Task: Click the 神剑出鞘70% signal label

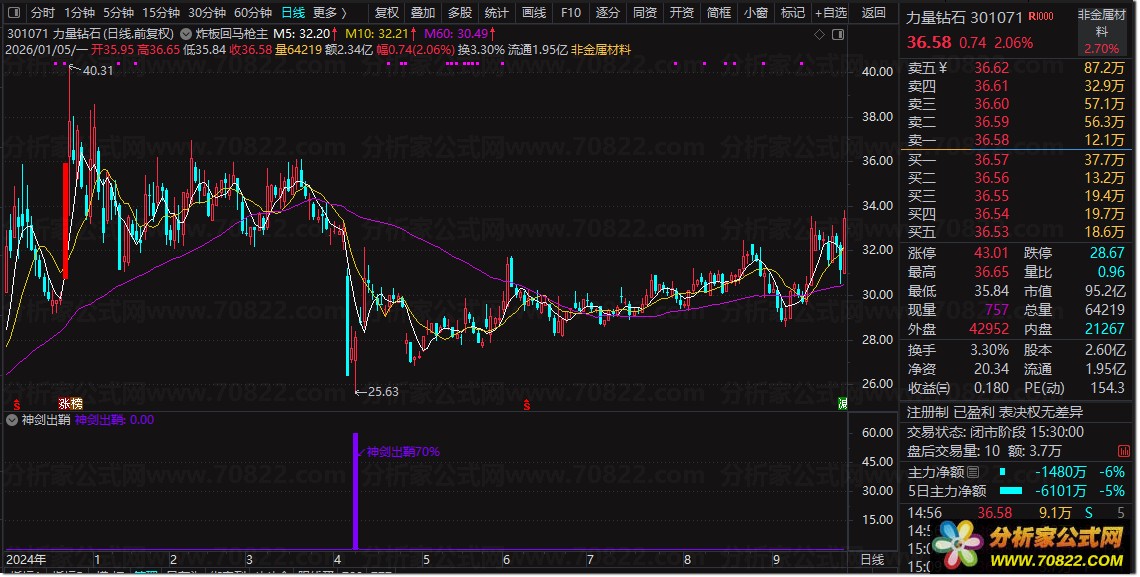Action: [403, 452]
